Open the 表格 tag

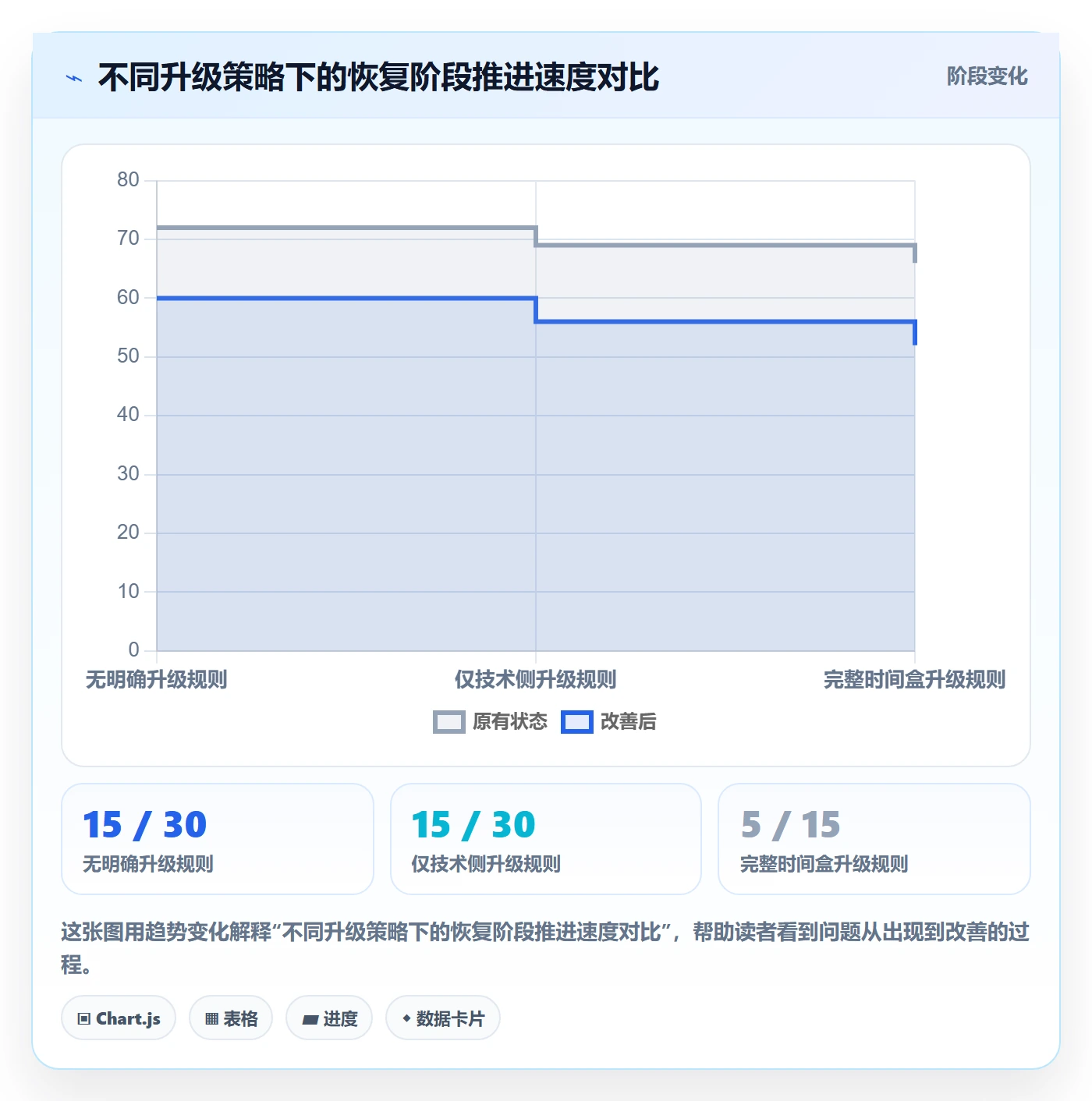[231, 1018]
